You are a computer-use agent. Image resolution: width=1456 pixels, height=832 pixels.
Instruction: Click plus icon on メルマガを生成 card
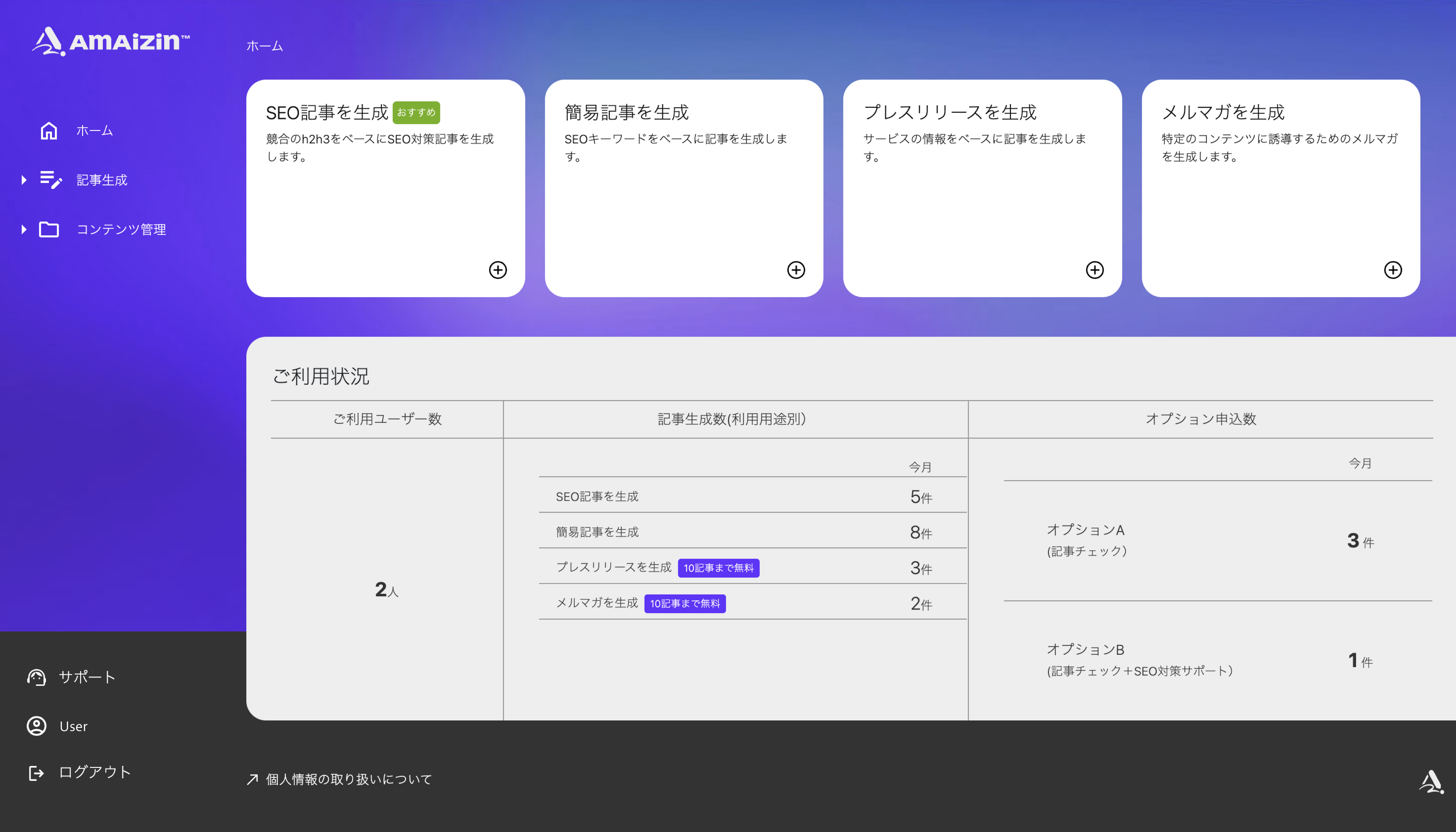click(1393, 270)
